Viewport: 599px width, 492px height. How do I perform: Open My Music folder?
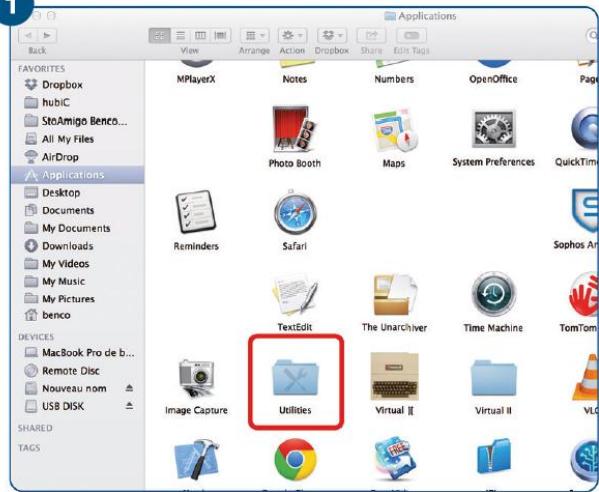[x=78, y=281]
